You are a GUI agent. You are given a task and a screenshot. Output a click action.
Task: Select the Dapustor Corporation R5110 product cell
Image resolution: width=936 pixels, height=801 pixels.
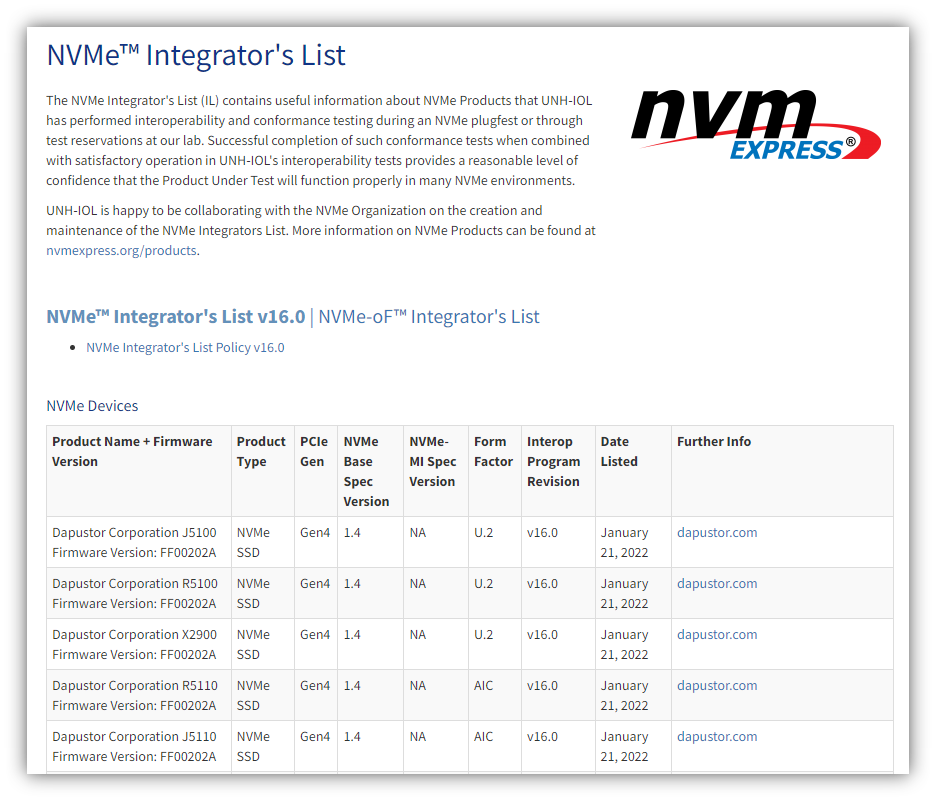[x=139, y=695]
